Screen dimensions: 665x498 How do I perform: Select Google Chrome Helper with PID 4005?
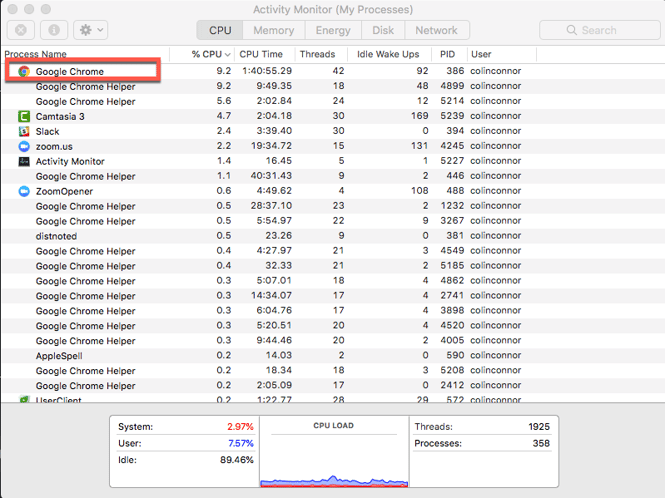[332, 340]
